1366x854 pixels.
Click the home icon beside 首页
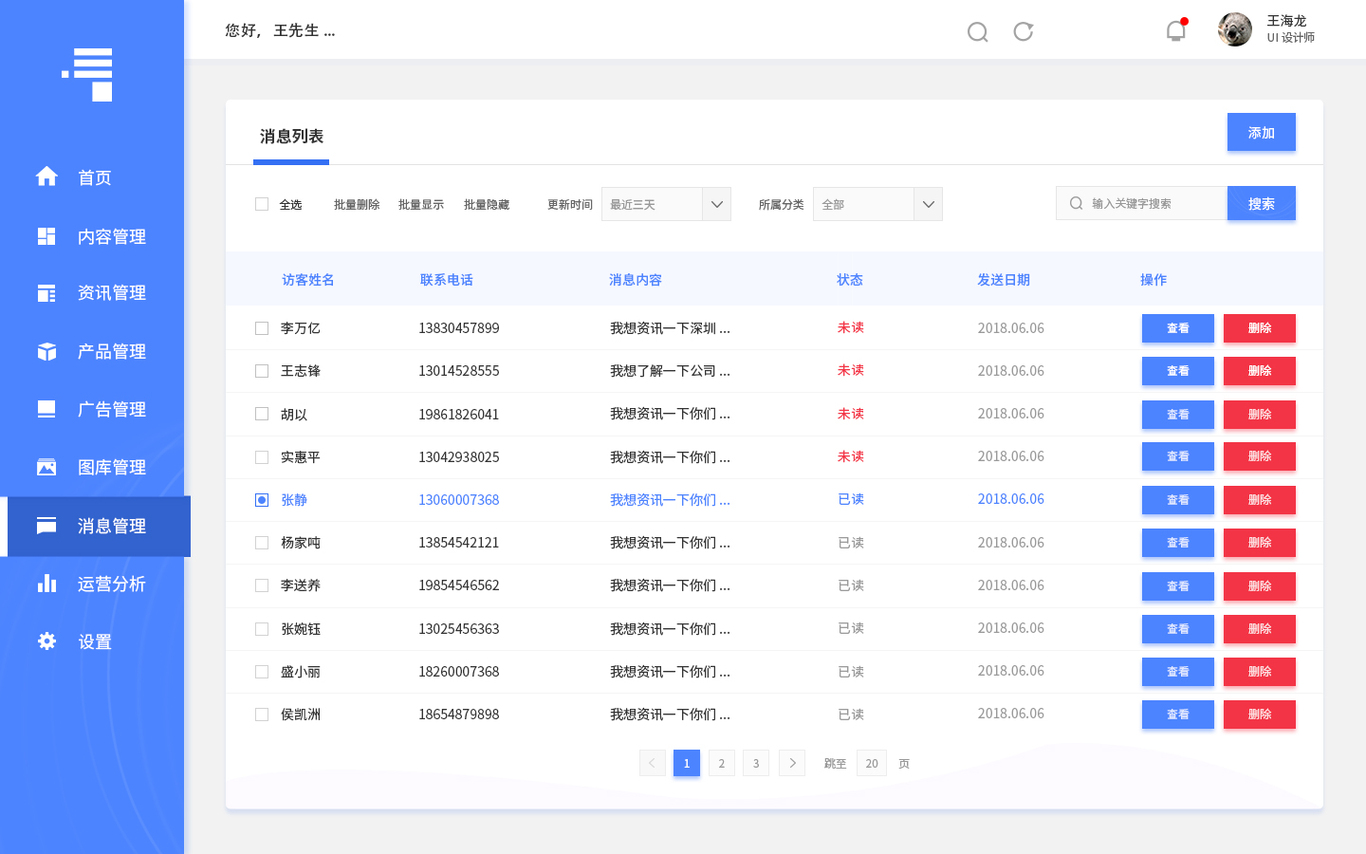(47, 176)
